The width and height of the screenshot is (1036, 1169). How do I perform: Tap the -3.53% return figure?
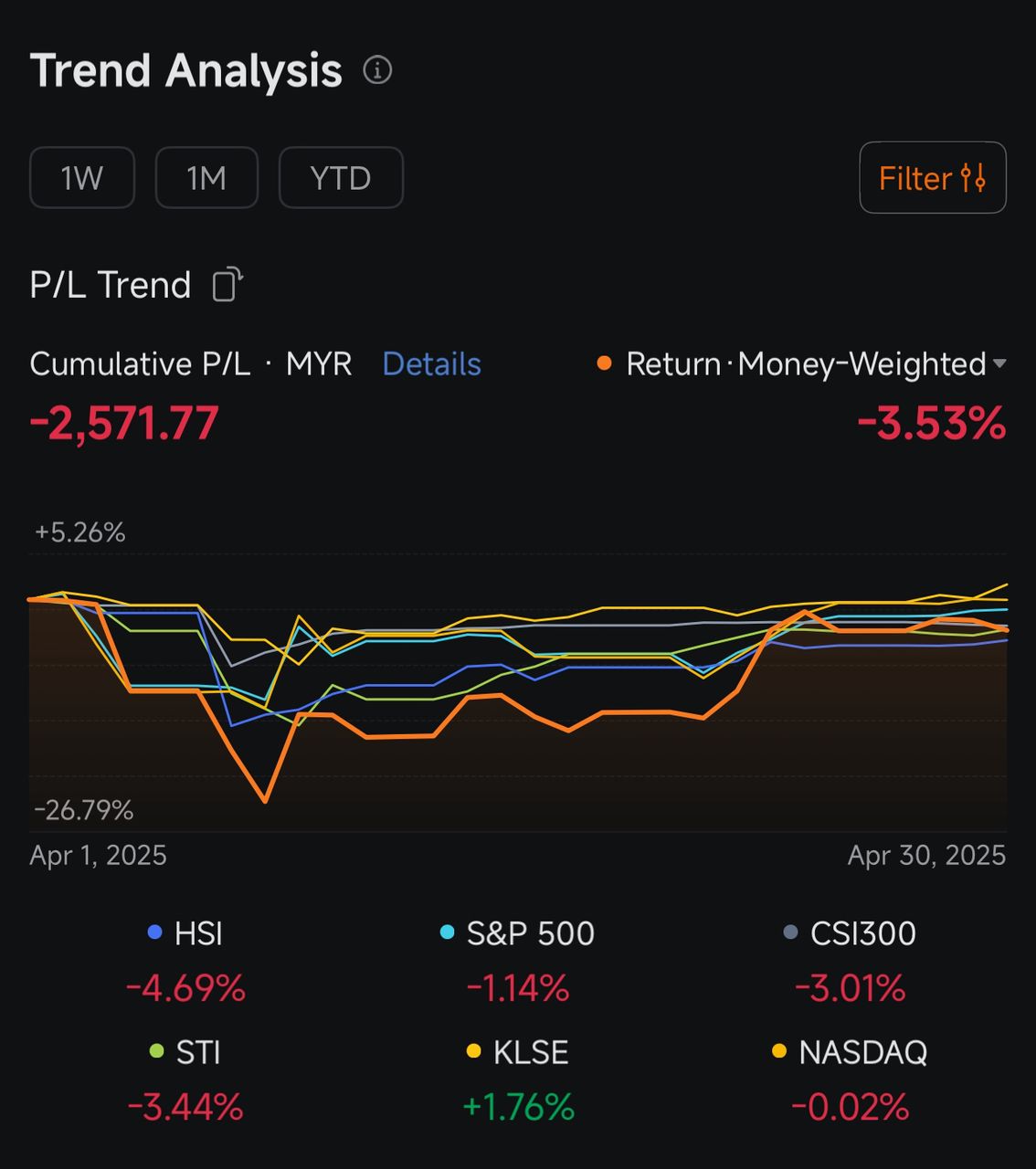(x=931, y=424)
